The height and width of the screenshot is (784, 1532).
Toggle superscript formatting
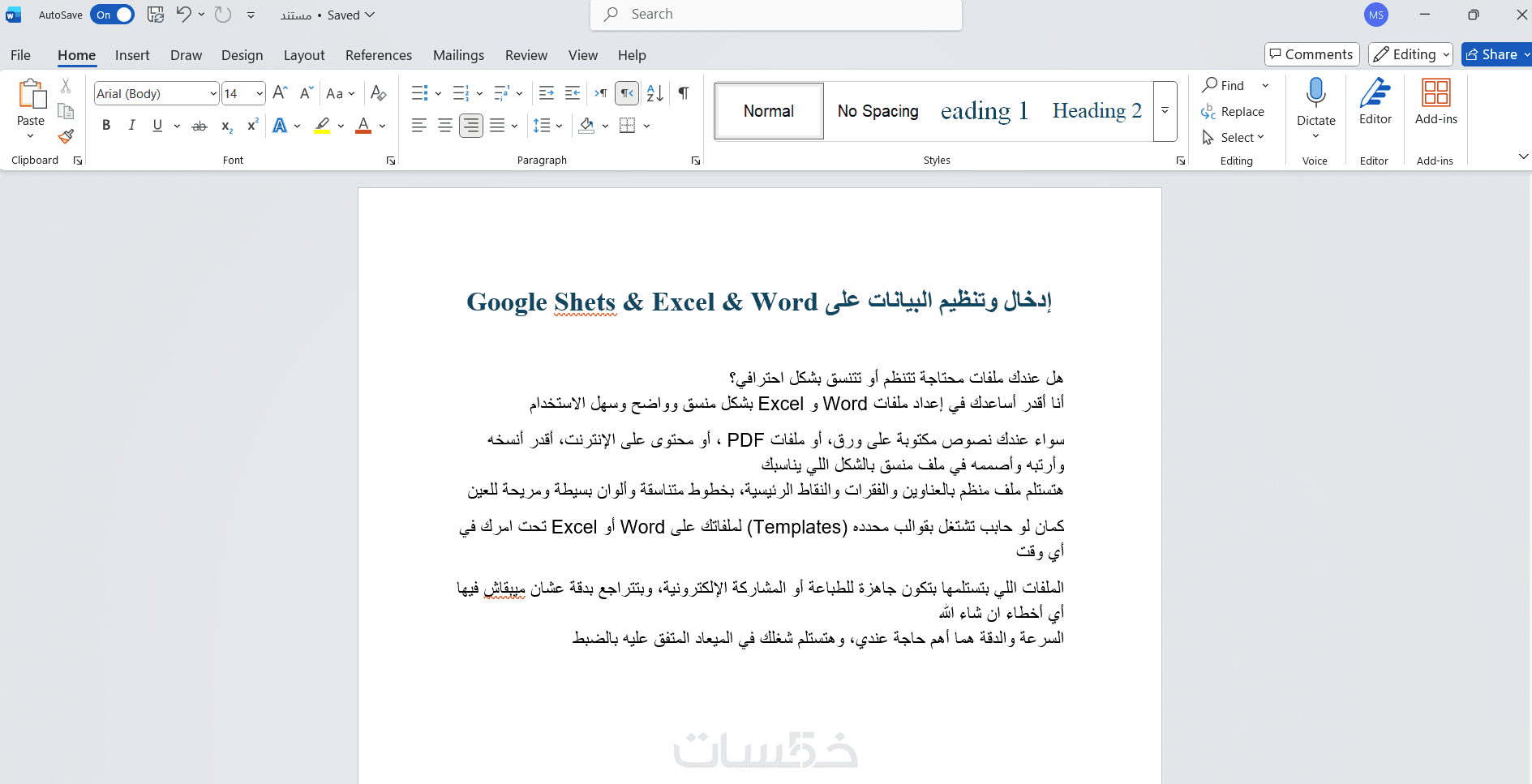[x=253, y=126]
